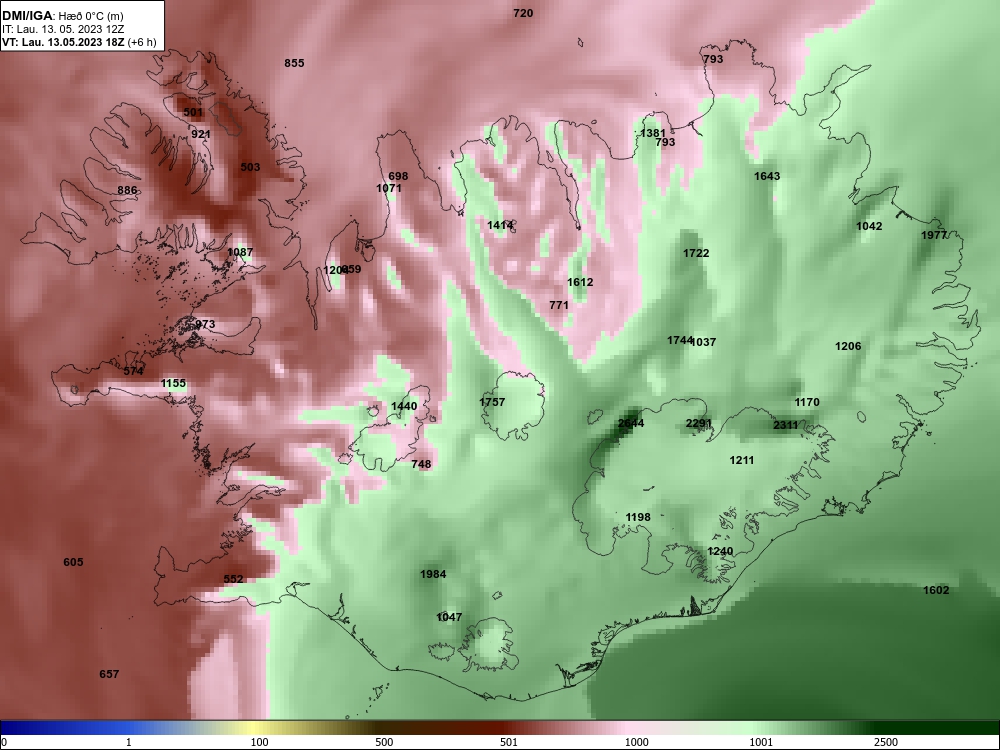This screenshot has width=1000, height=750.
Task: Click the 1602 value in the southeast sea
Action: [936, 590]
